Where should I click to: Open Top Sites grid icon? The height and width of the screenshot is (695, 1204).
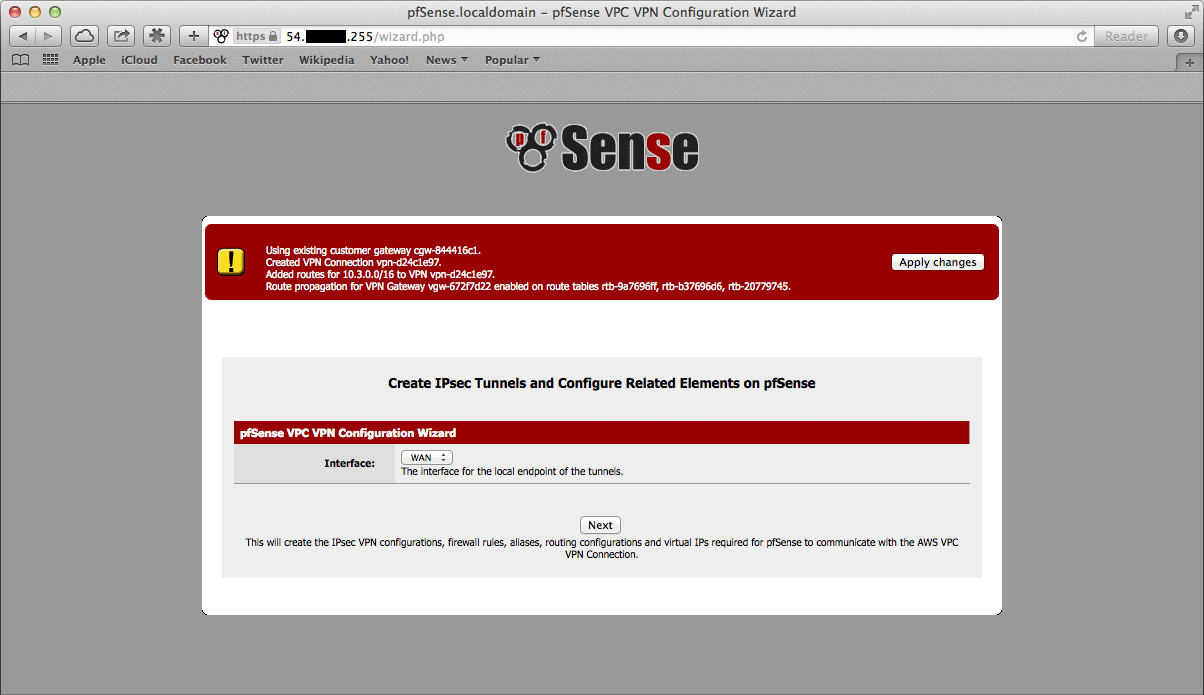(50, 60)
